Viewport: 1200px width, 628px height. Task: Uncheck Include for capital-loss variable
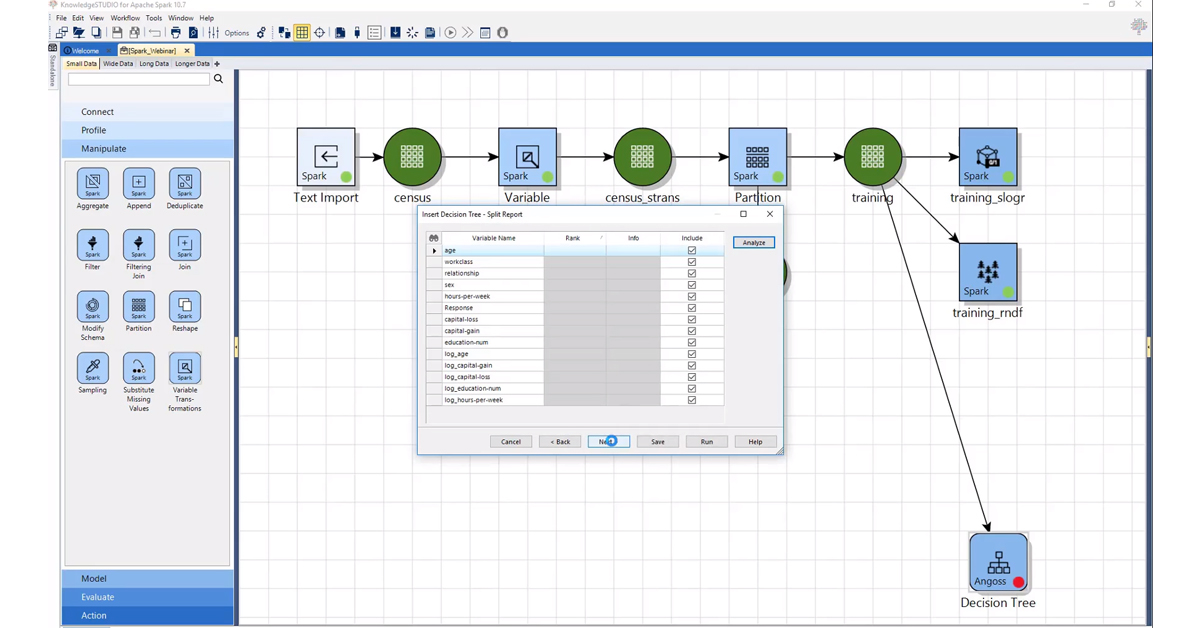coord(692,319)
